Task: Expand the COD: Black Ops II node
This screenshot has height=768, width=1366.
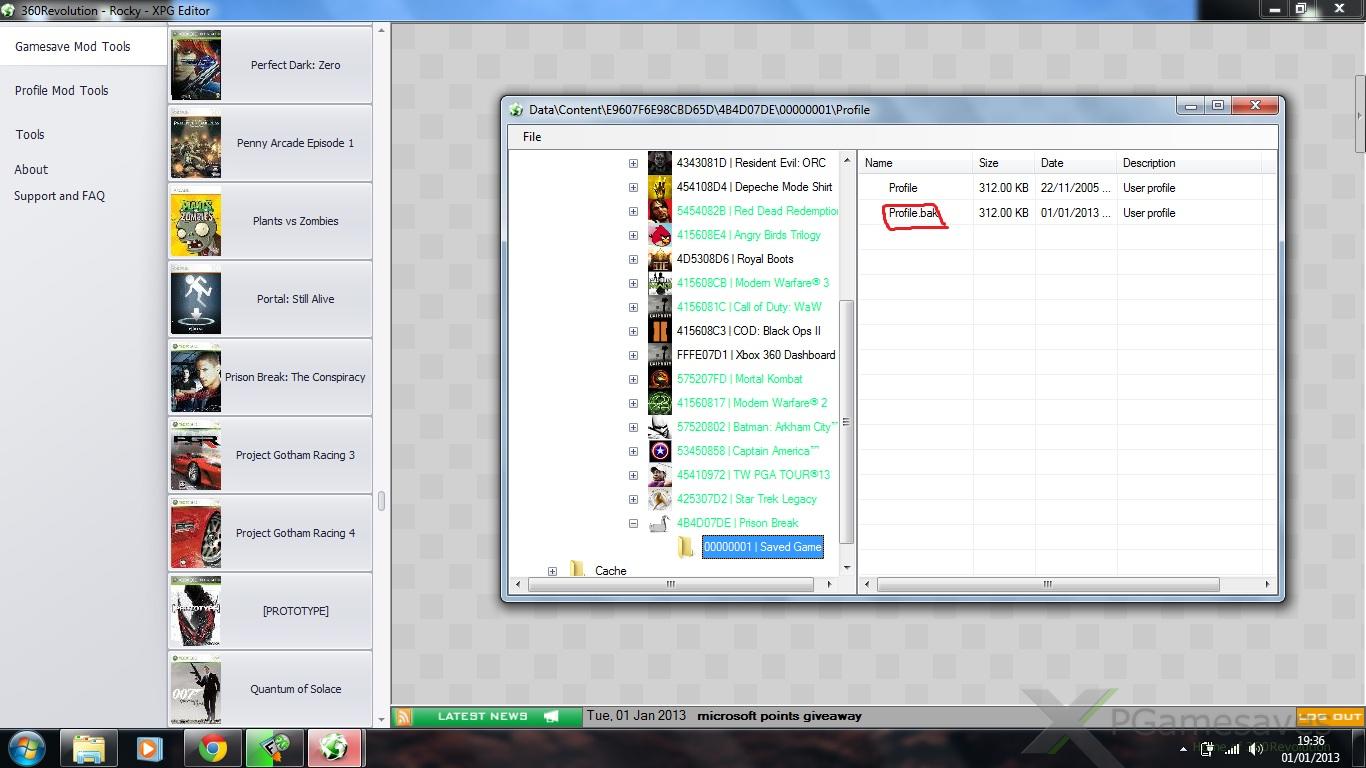Action: point(633,331)
